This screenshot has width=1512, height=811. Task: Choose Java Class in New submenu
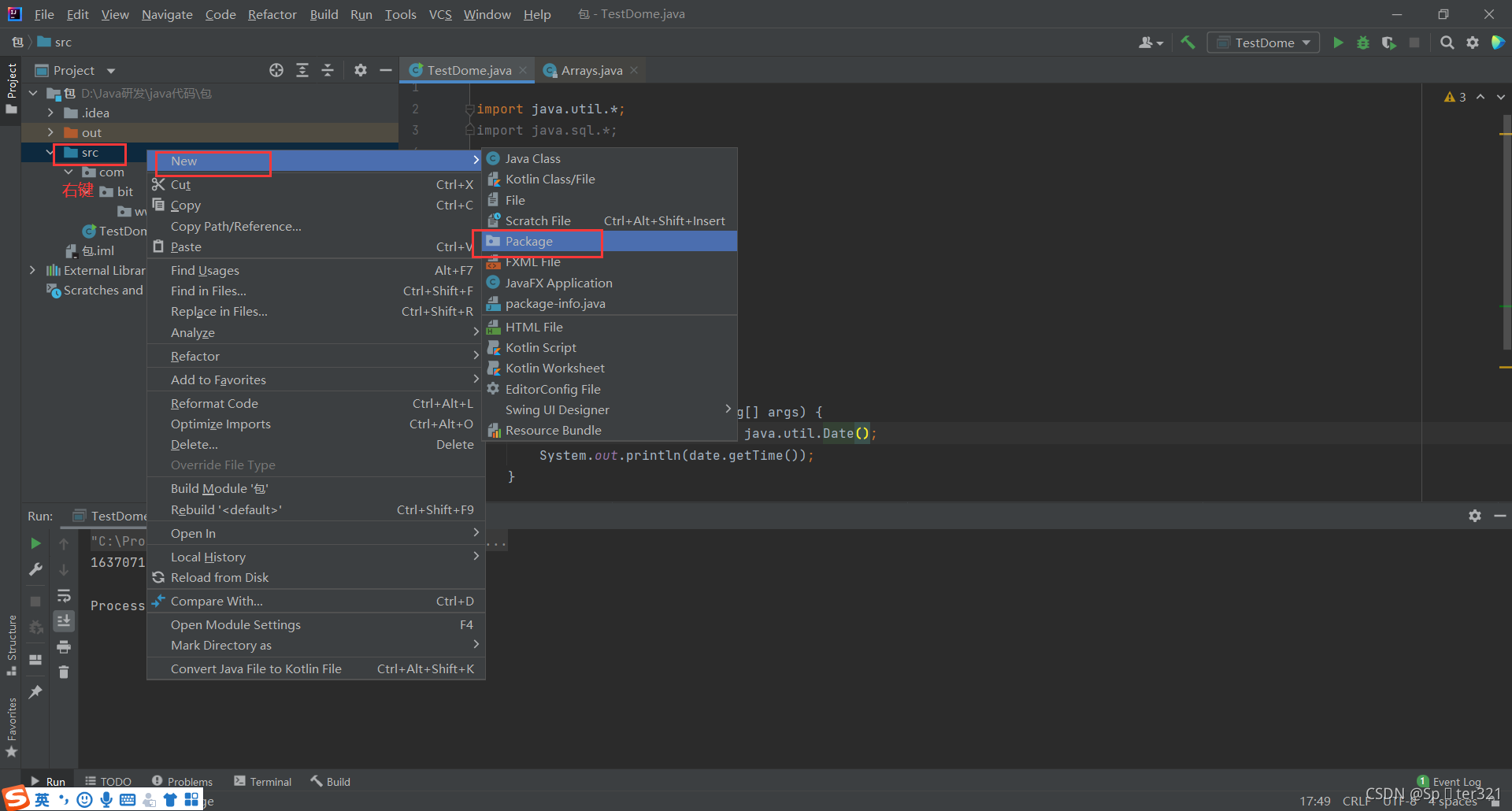click(x=610, y=158)
